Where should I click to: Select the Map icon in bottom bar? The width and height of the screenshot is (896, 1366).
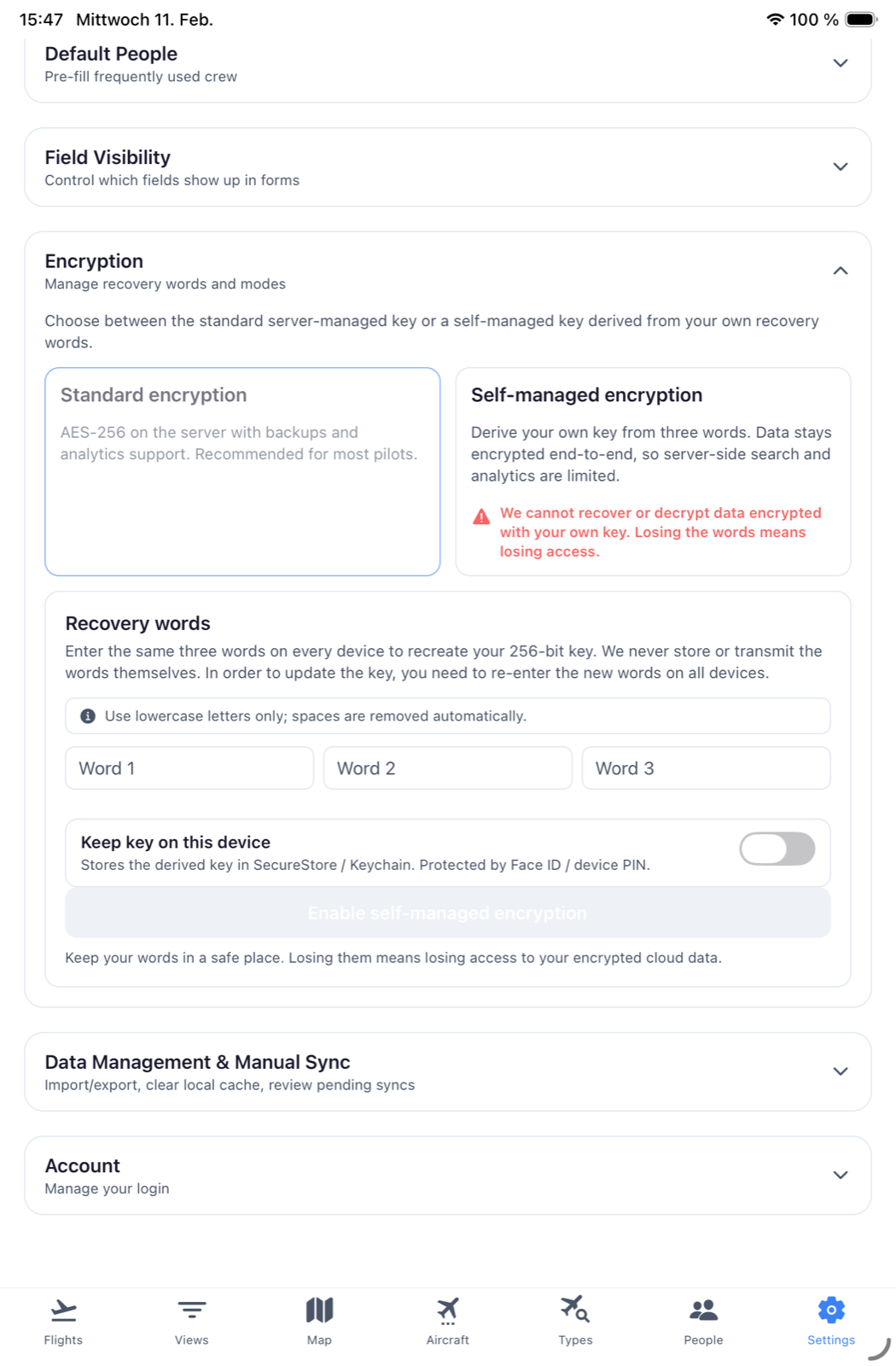[319, 1308]
